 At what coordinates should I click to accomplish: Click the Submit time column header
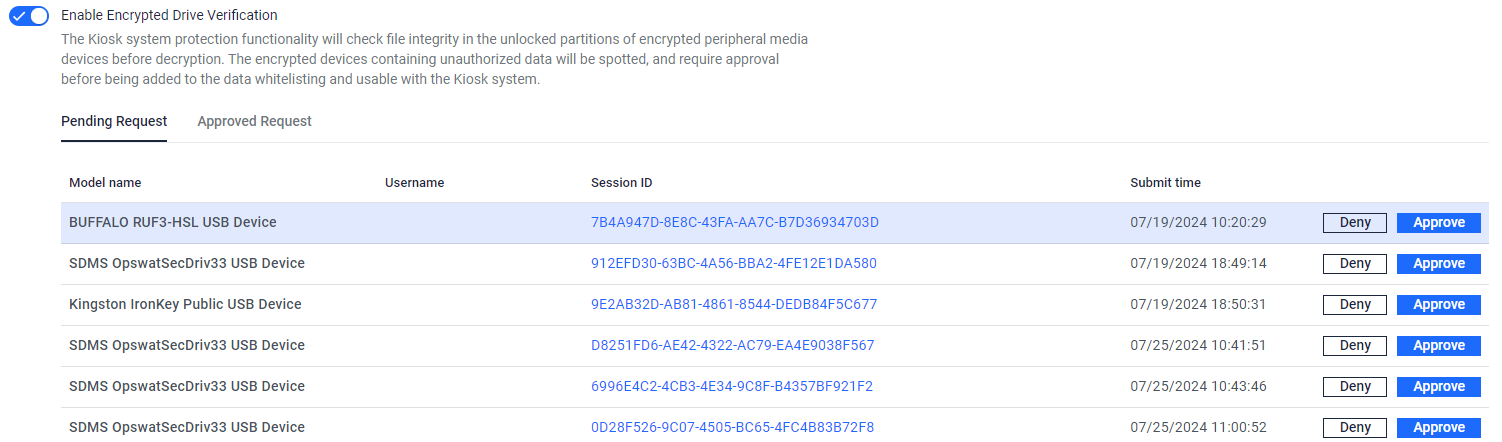[x=1165, y=183]
